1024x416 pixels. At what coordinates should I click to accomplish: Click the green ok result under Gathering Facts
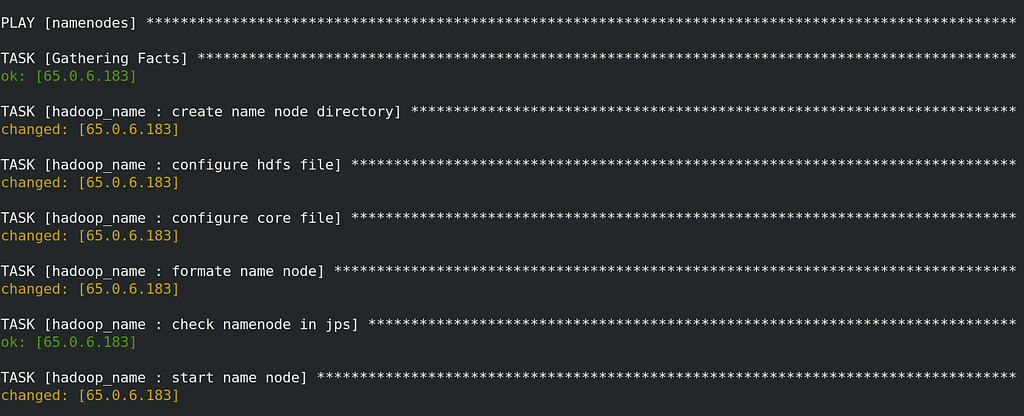(x=69, y=76)
